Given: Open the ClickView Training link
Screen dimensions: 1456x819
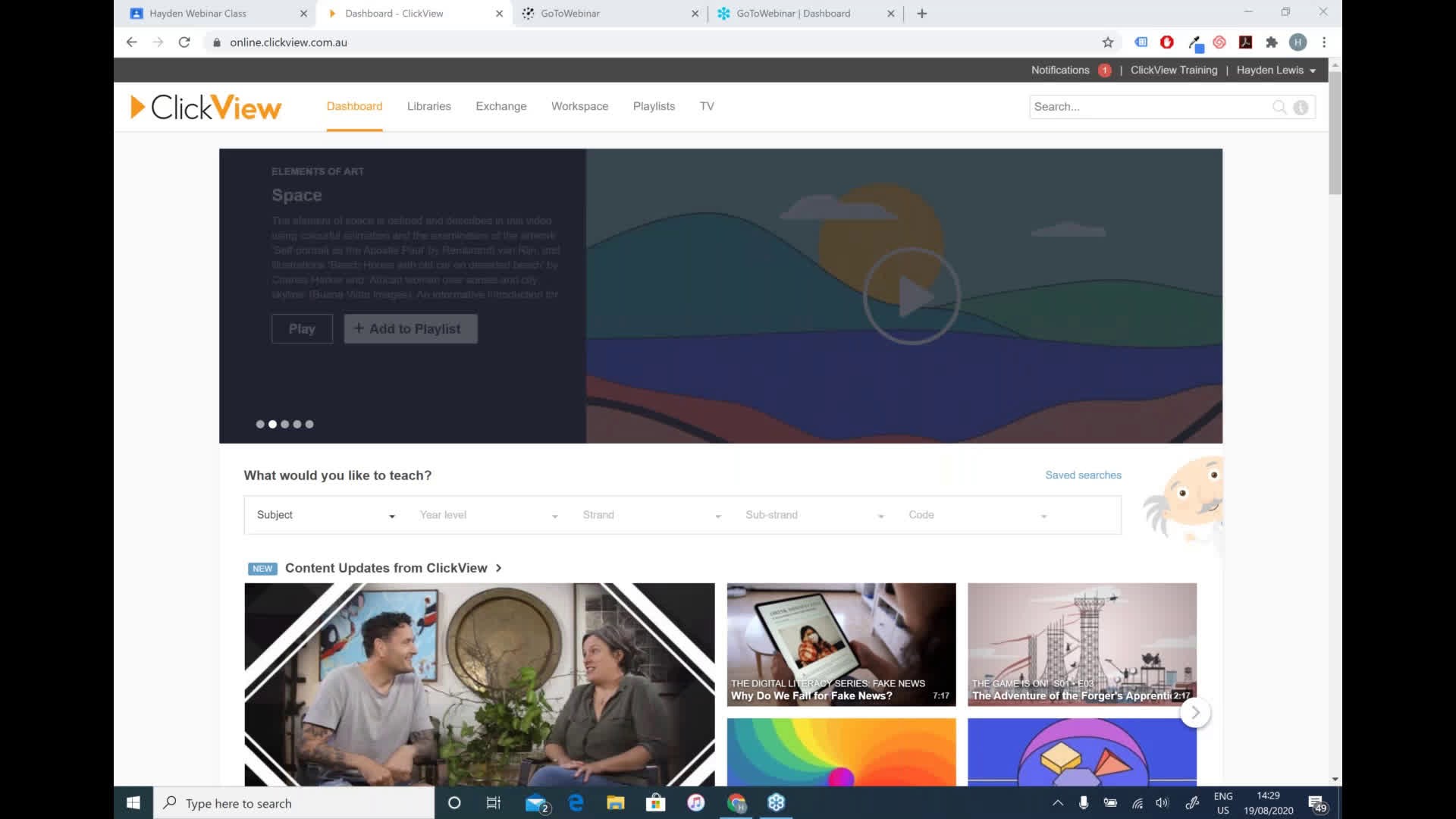Looking at the screenshot, I should point(1174,70).
